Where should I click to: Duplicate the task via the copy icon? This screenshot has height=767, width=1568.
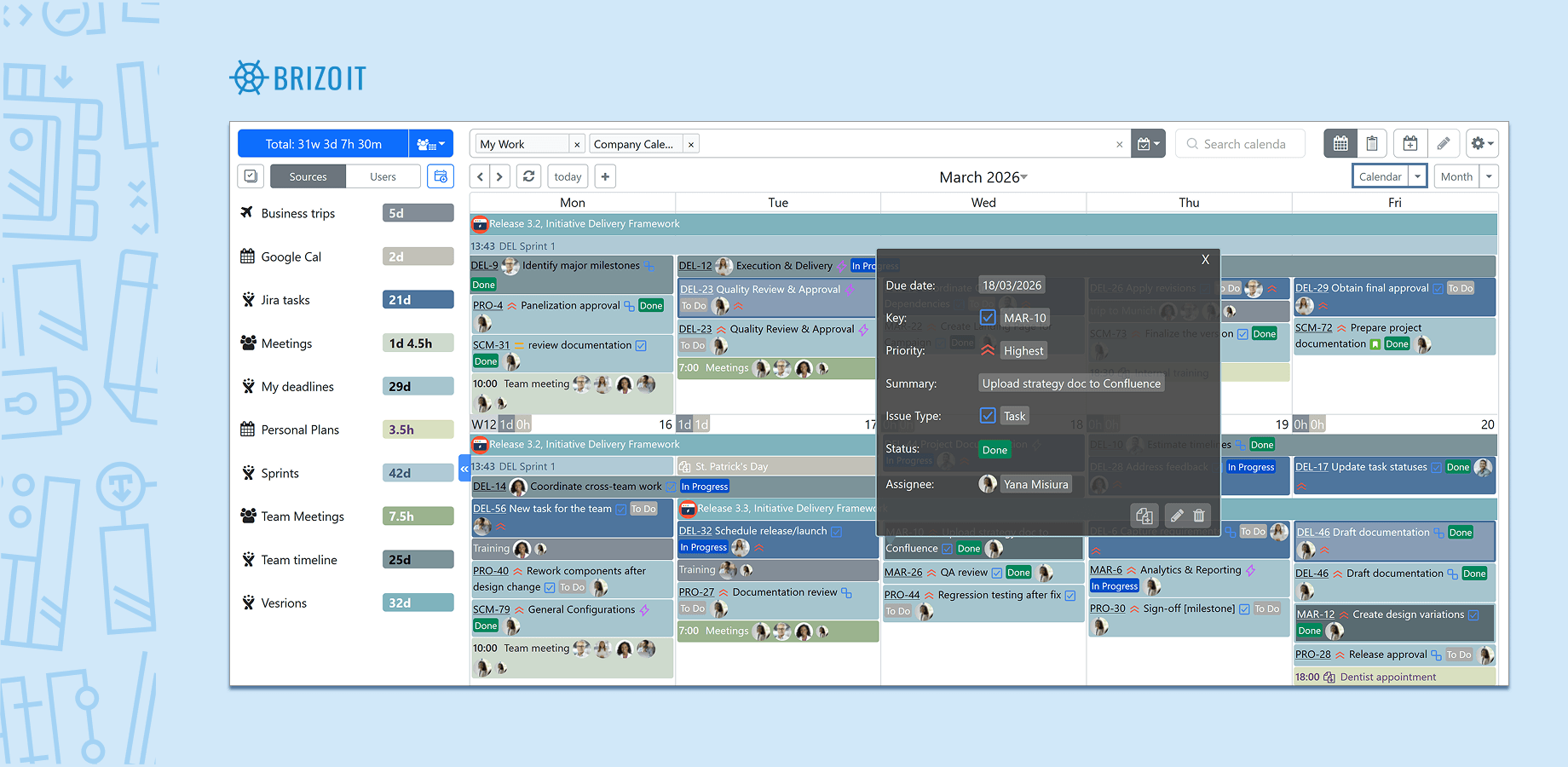pyautogui.click(x=1144, y=516)
